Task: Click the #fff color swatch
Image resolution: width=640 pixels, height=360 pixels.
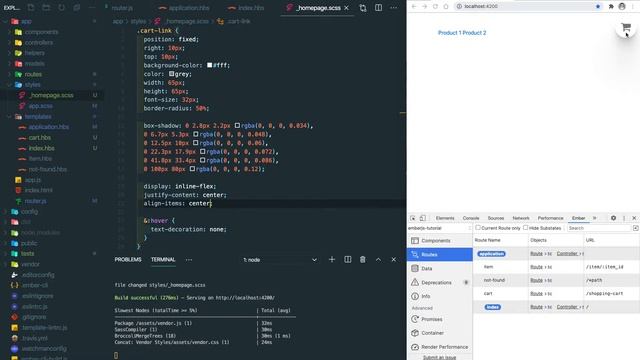Action: tap(209, 65)
